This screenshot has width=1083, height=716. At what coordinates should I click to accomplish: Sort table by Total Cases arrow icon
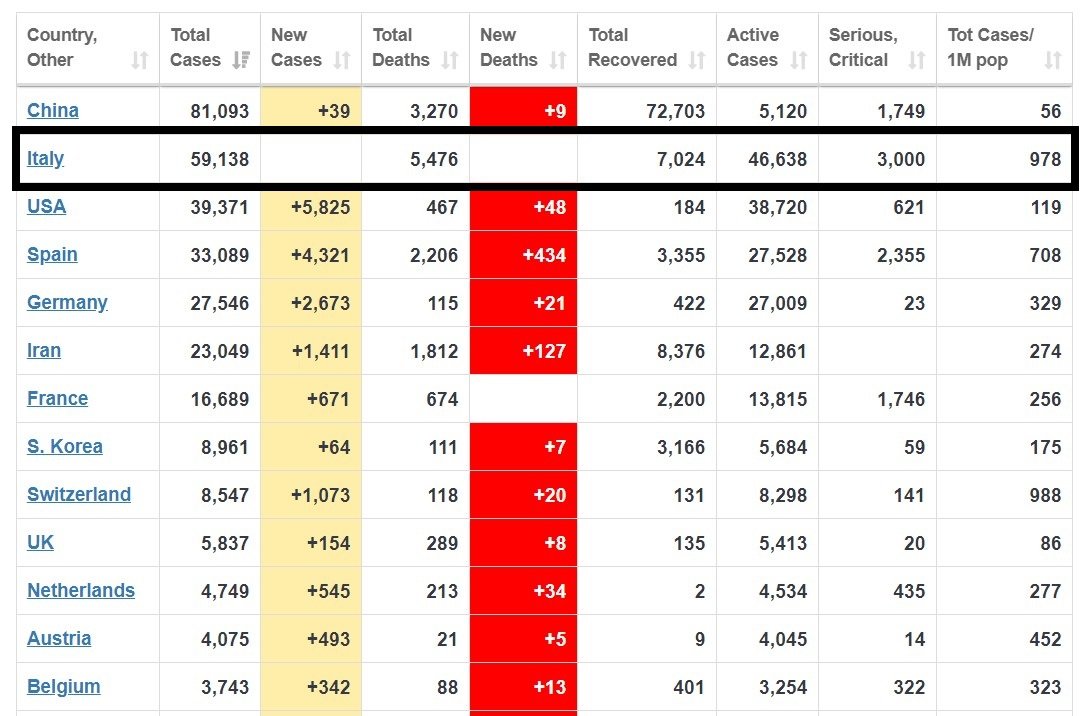tap(241, 60)
